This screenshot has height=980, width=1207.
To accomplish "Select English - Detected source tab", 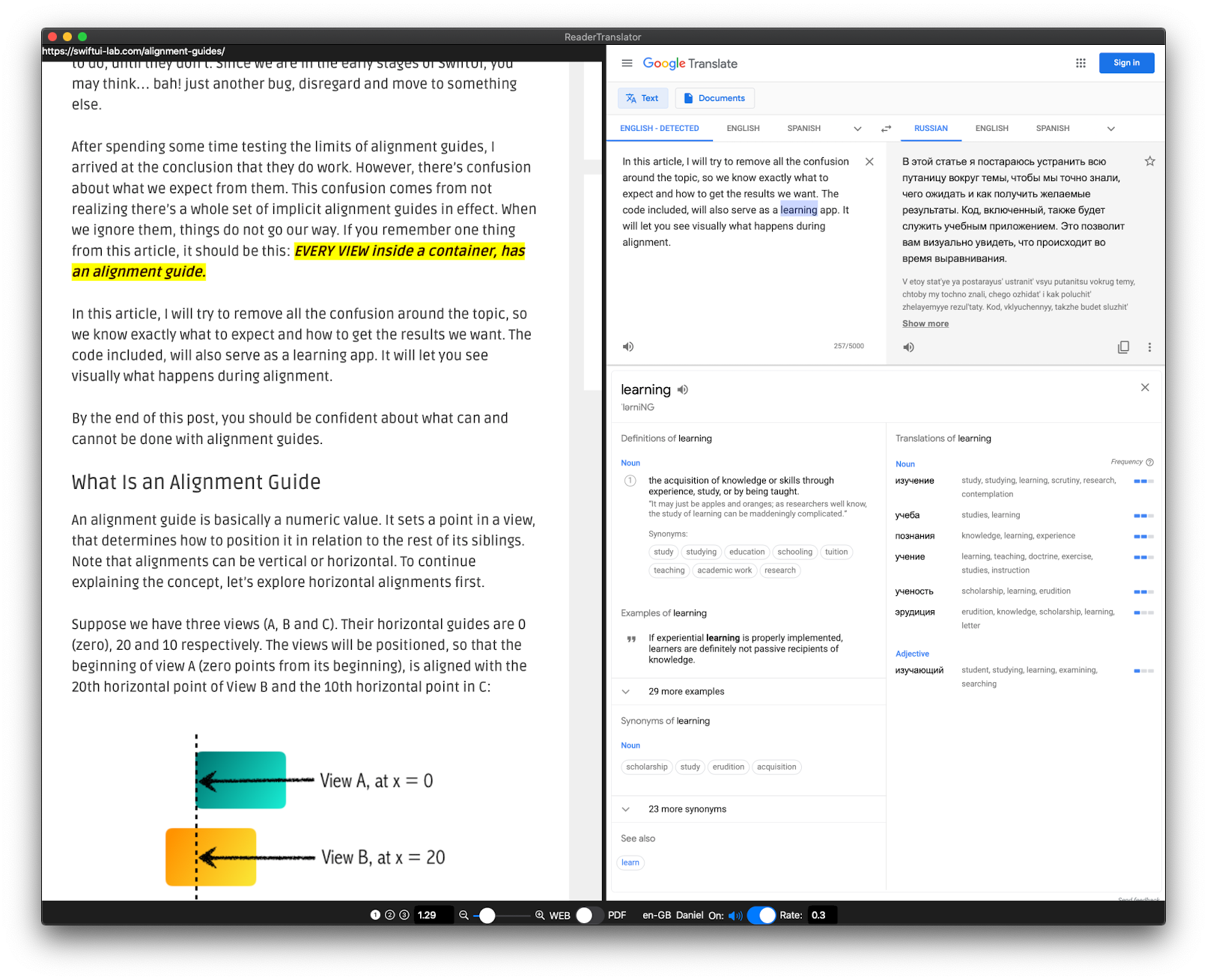I will coord(659,128).
